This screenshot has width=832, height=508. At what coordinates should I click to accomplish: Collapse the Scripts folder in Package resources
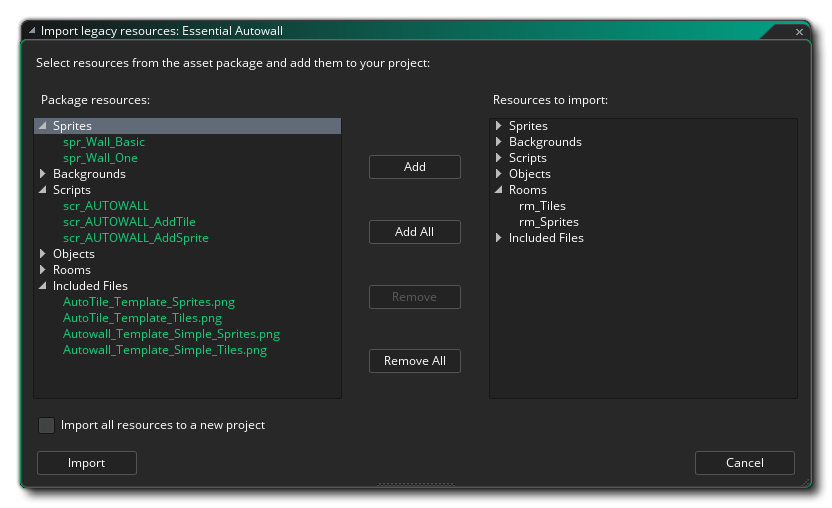click(x=42, y=190)
